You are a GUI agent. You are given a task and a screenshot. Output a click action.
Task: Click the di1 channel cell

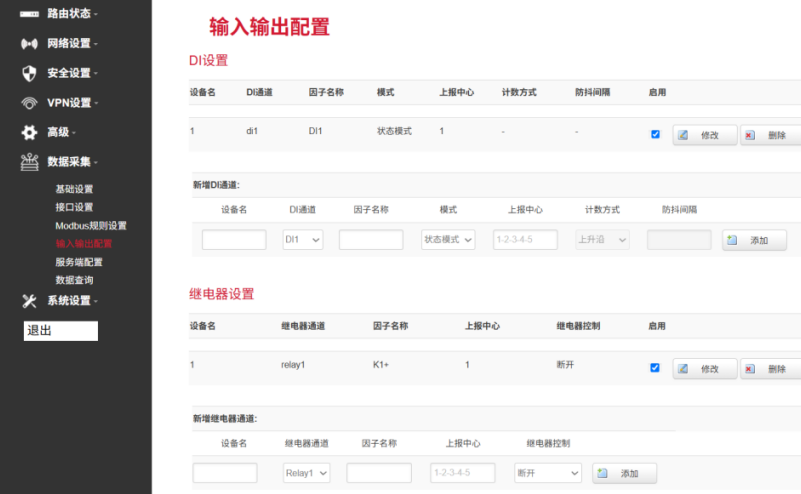pyautogui.click(x=252, y=131)
